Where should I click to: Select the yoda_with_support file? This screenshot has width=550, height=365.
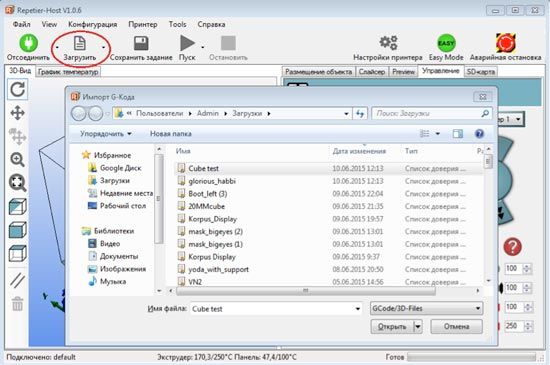pyautogui.click(x=219, y=270)
